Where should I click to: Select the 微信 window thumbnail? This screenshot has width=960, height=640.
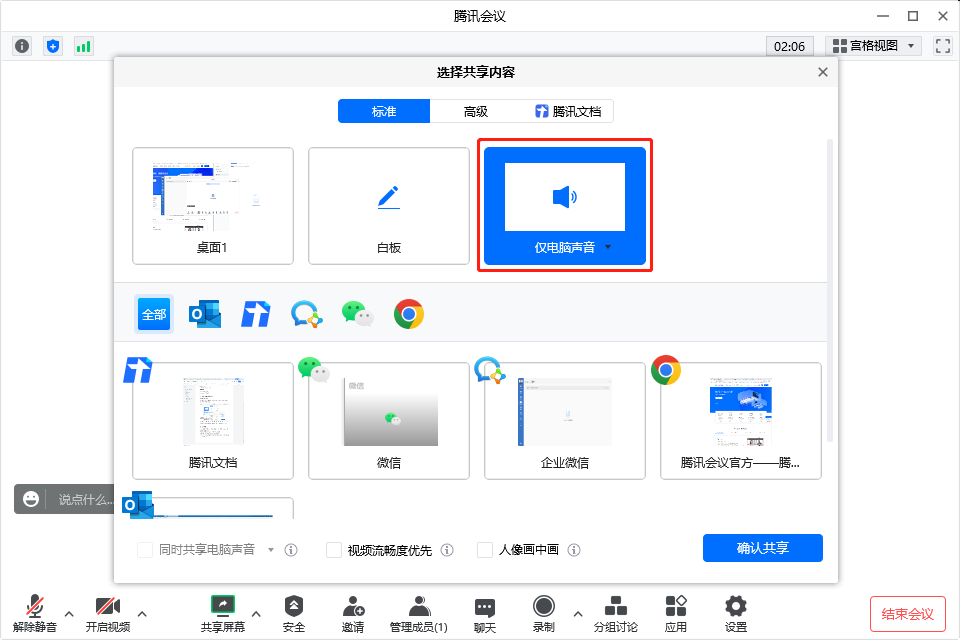(x=389, y=421)
